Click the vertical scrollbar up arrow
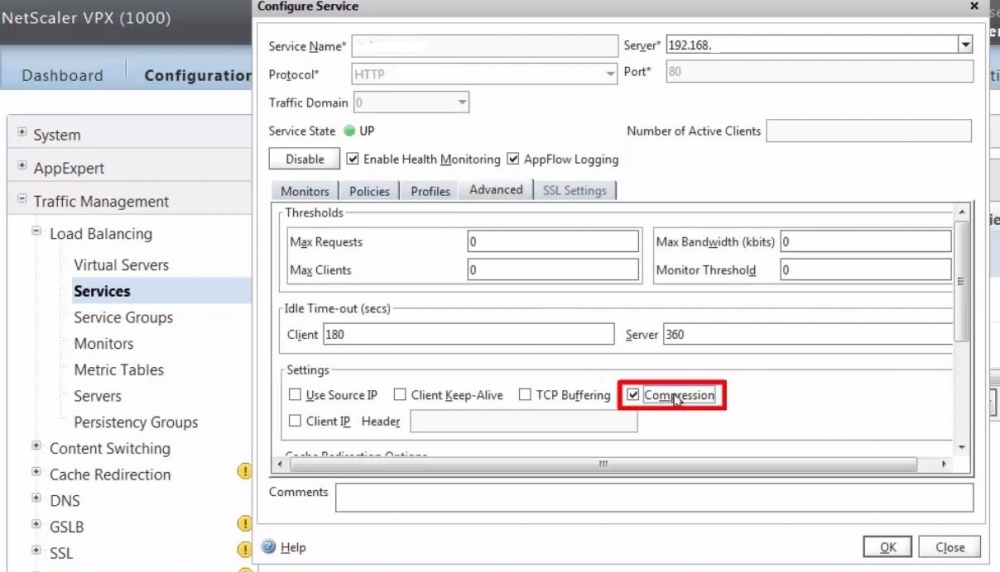The height and width of the screenshot is (572, 1000). click(962, 212)
